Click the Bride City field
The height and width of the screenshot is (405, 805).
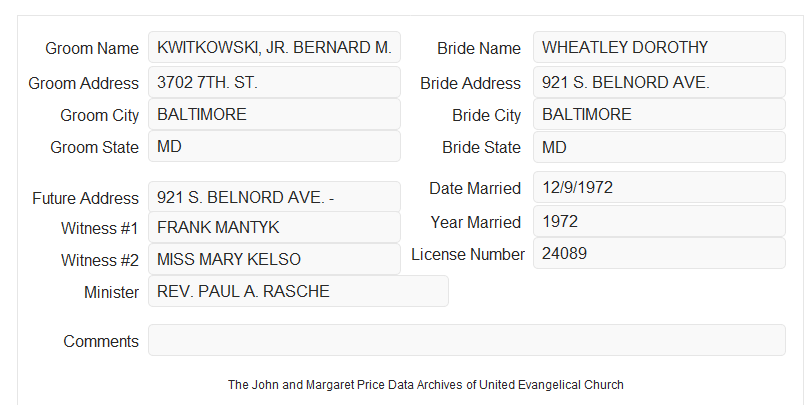(x=659, y=114)
